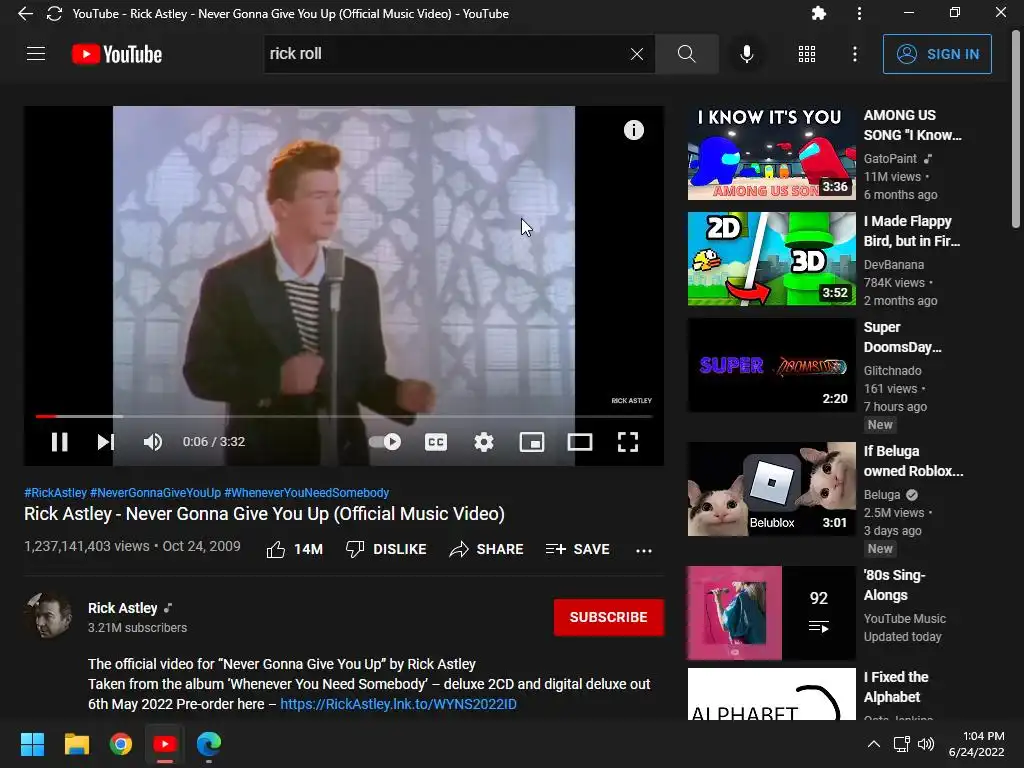
Task: Dislike this video
Action: tap(386, 549)
